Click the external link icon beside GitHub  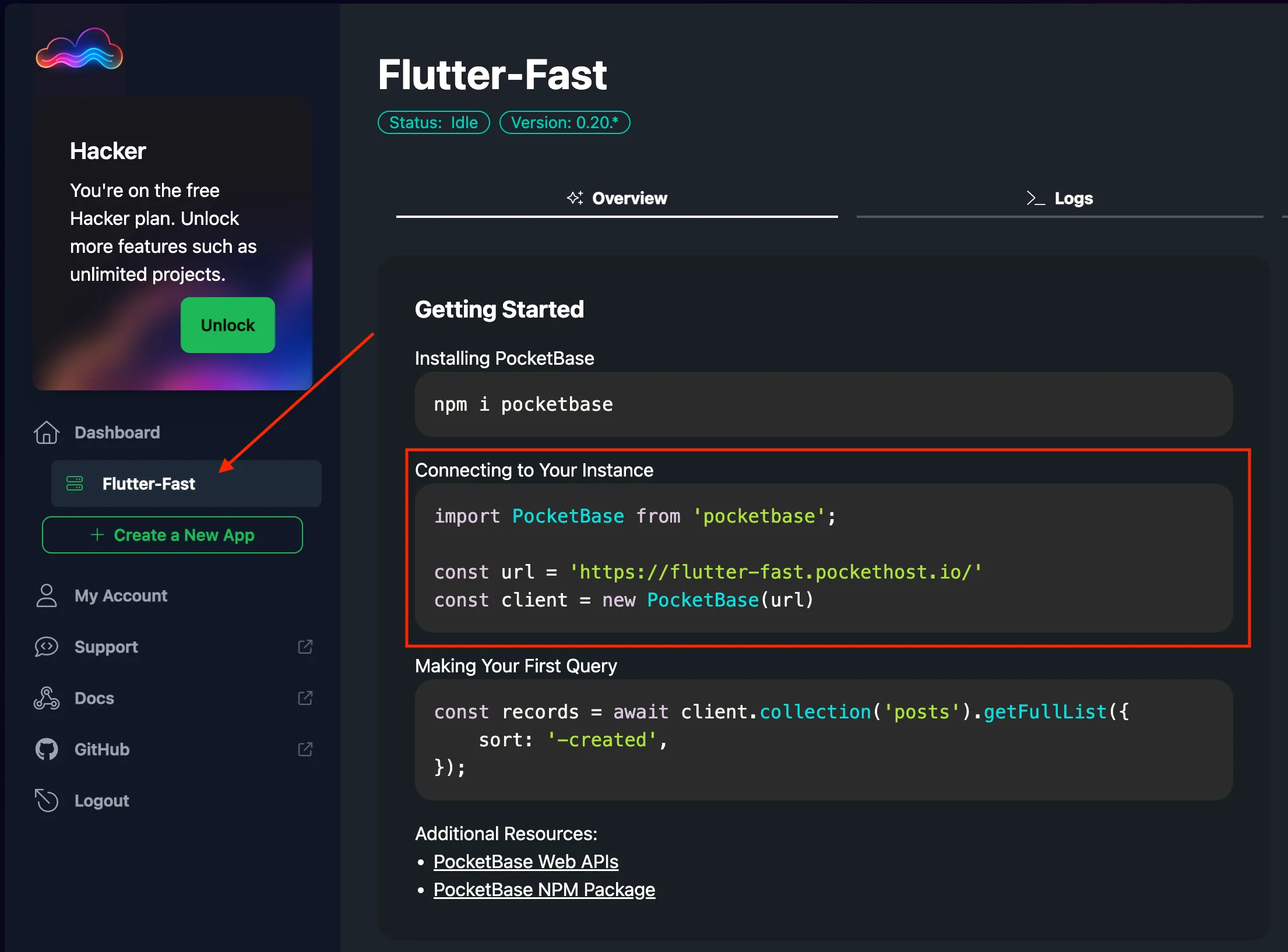pos(305,749)
